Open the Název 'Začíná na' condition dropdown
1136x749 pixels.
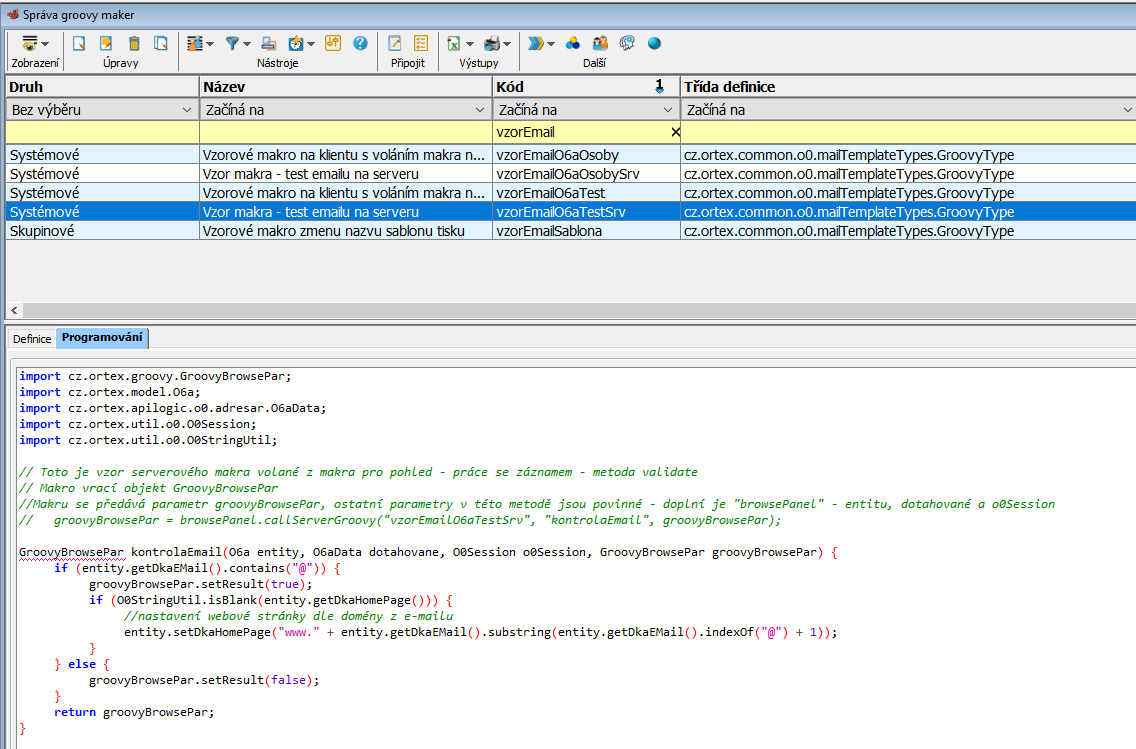[x=478, y=110]
